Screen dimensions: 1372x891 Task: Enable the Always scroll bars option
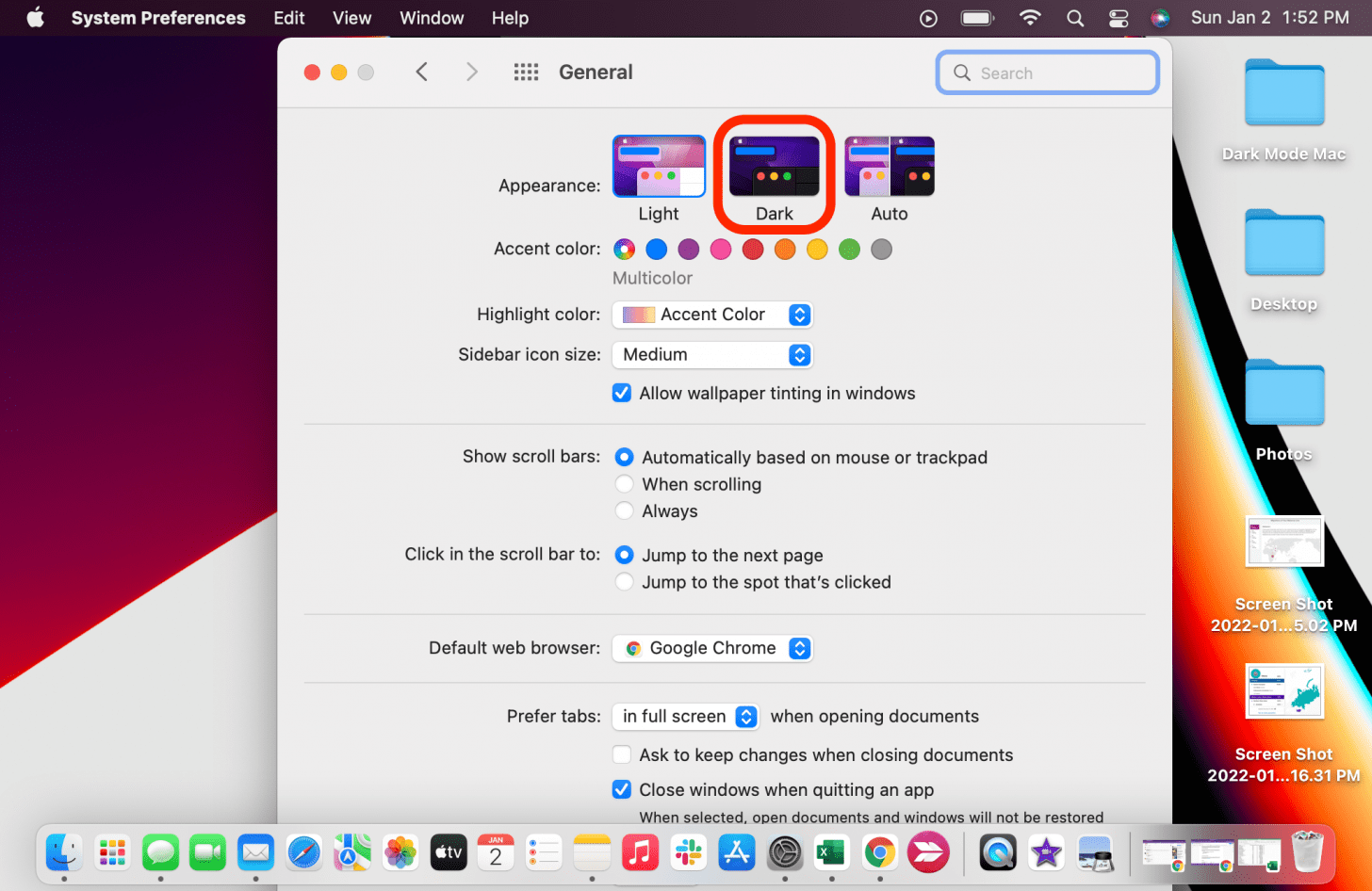[624, 510]
